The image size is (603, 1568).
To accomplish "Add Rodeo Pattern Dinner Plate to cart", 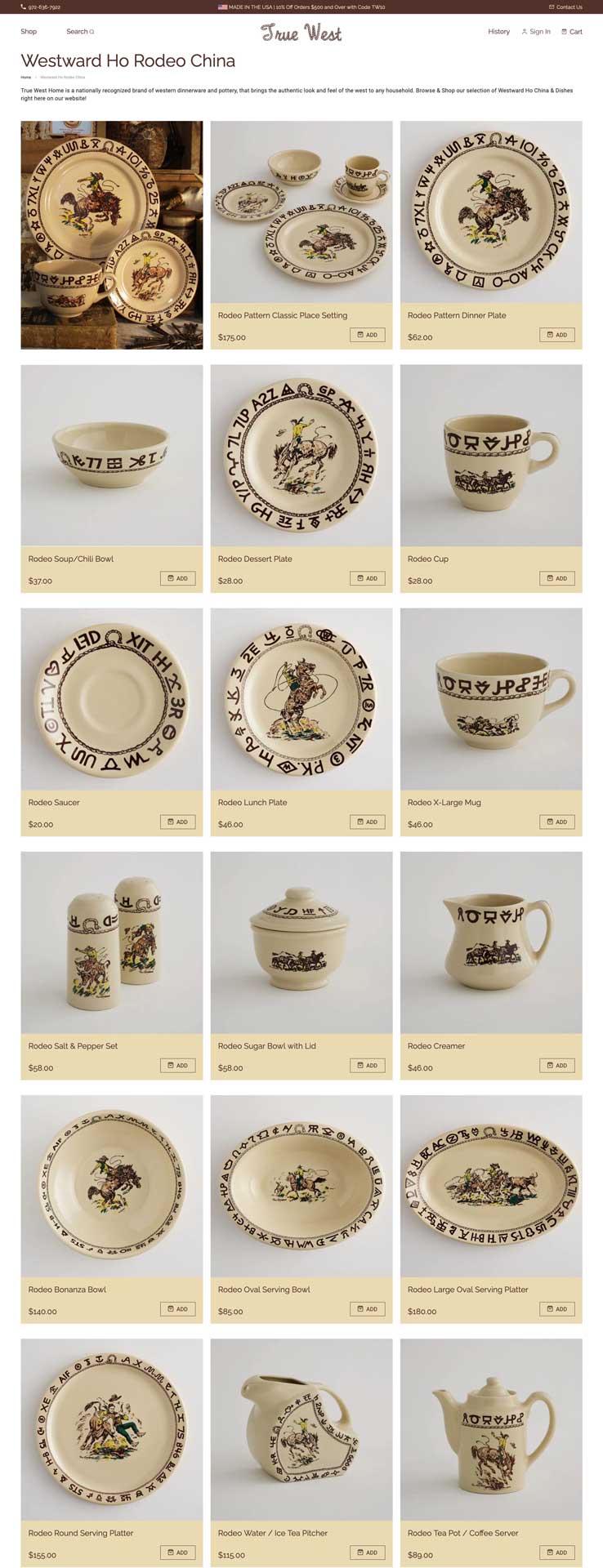I will [557, 335].
